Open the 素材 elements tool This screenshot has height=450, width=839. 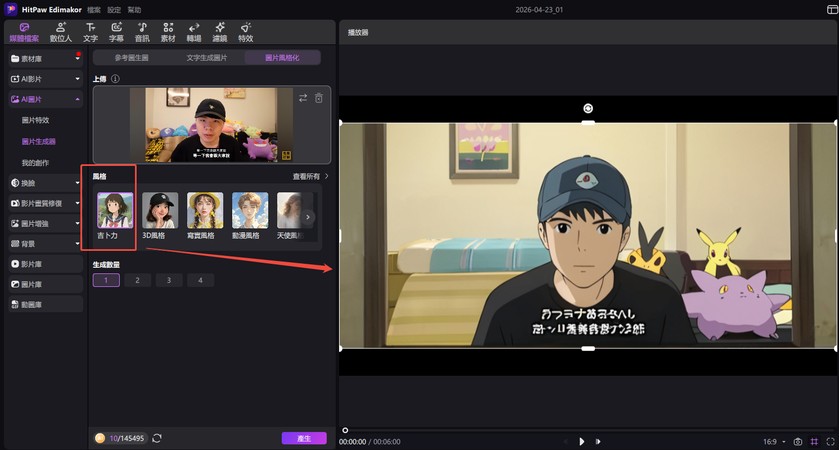[x=168, y=33]
